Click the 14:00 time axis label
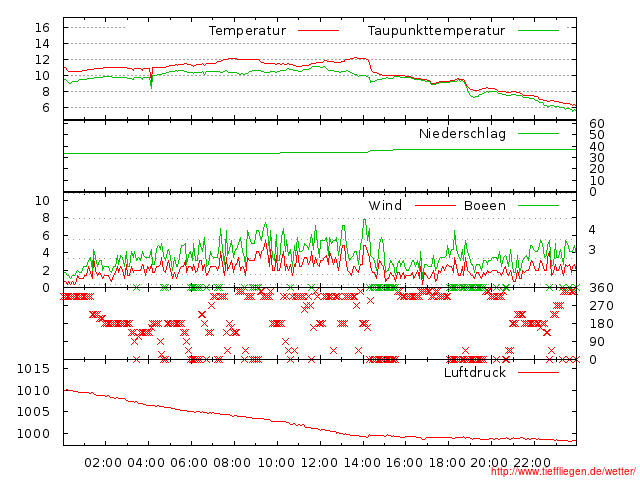Viewport: 640px width, 480px height. pyautogui.click(x=362, y=463)
